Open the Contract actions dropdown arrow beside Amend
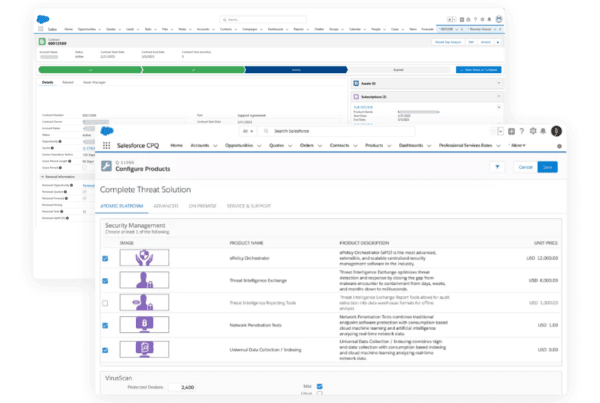600x403 pixels. (x=498, y=42)
